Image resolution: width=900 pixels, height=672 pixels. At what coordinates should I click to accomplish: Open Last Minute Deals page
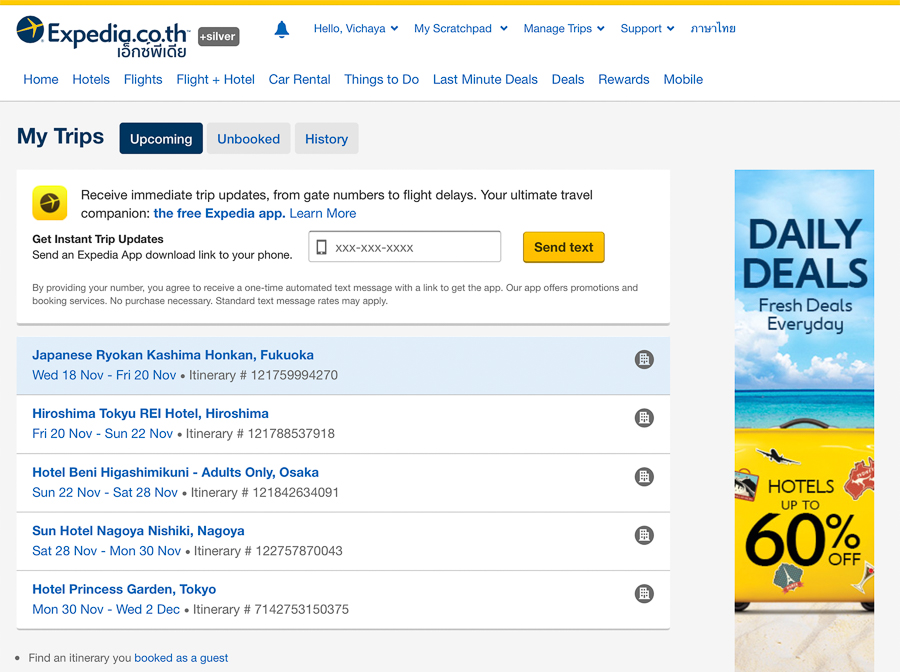pyautogui.click(x=485, y=79)
